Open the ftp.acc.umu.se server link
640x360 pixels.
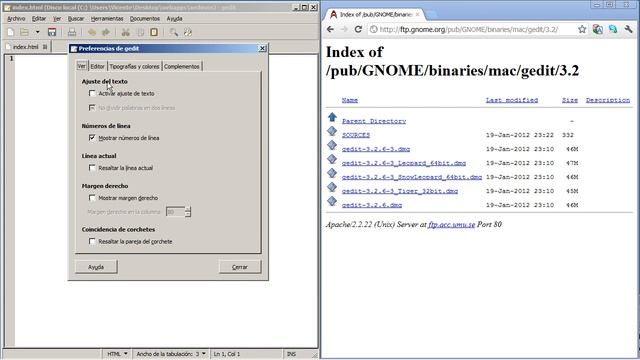coord(451,224)
